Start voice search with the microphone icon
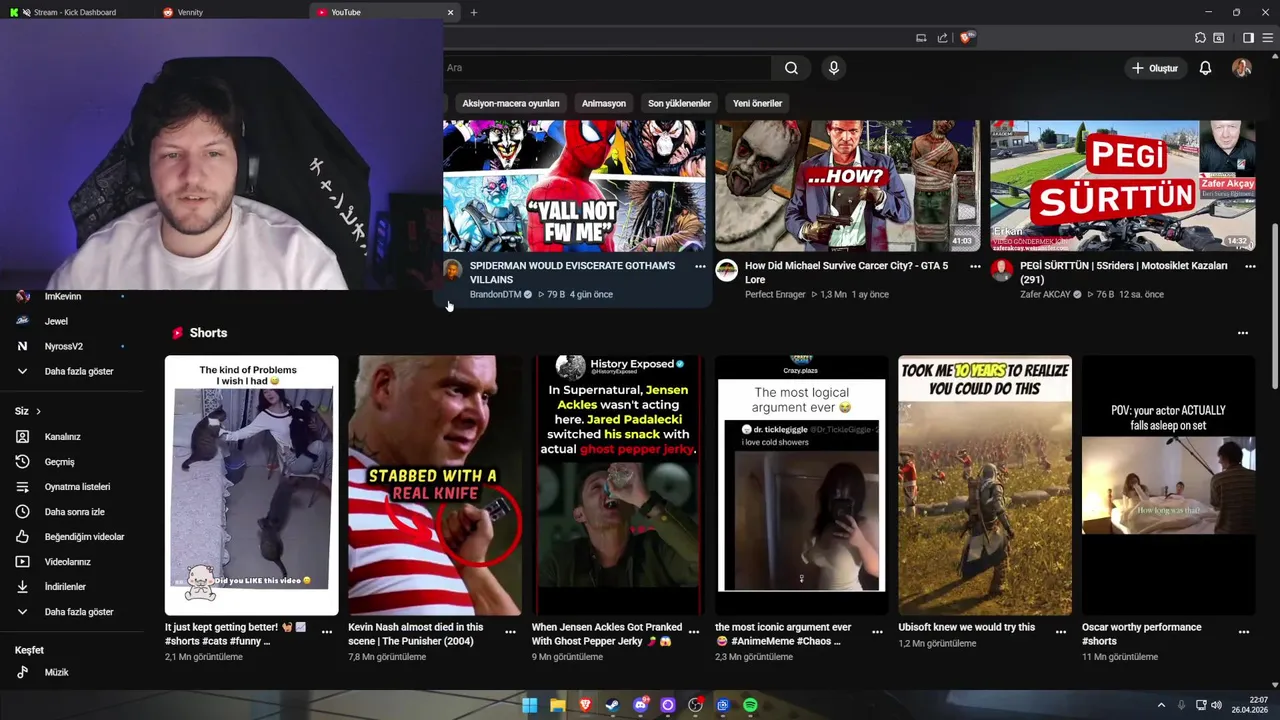 pyautogui.click(x=834, y=68)
